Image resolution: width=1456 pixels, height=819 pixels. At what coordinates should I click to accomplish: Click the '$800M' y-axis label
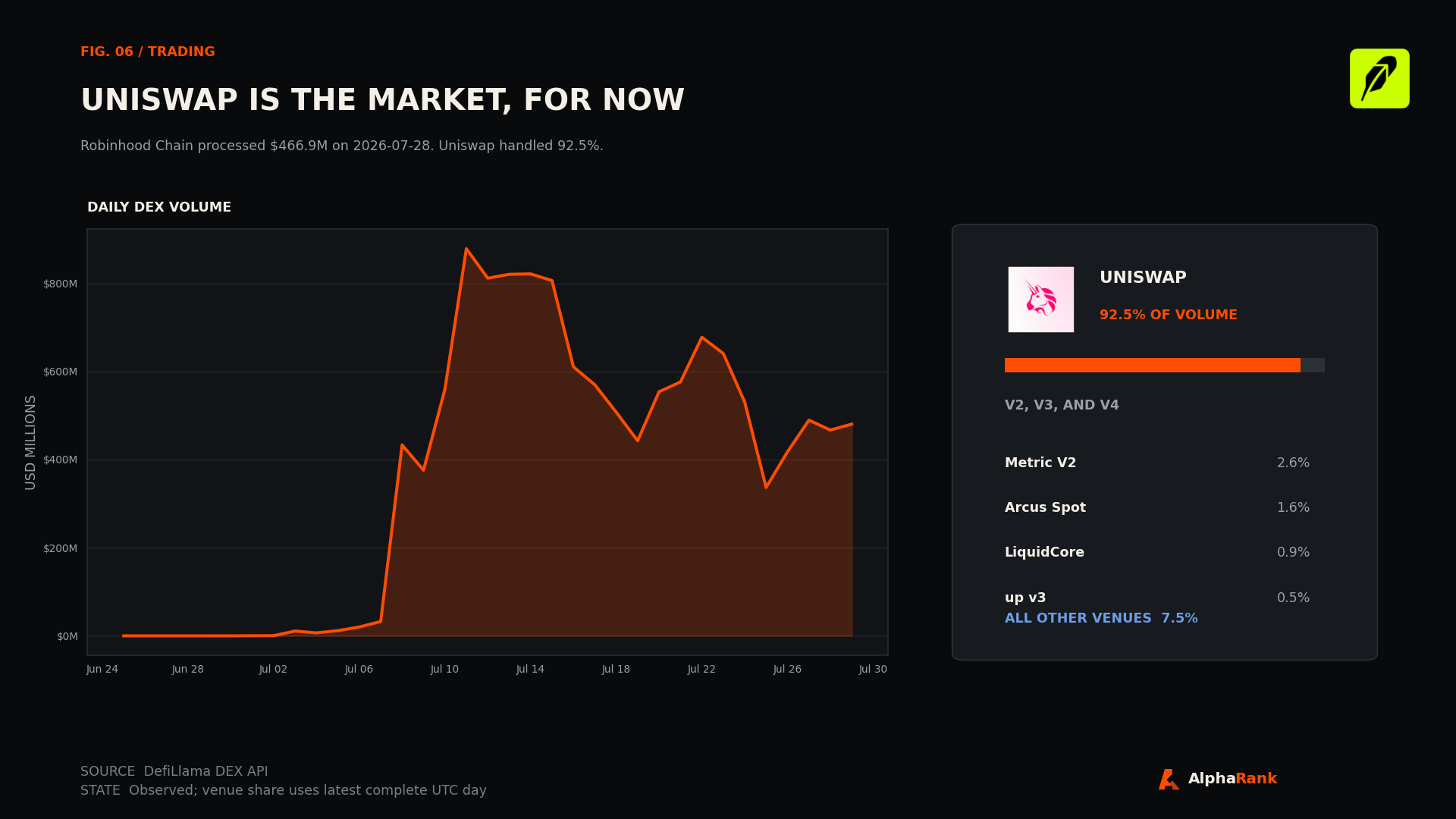tap(61, 284)
